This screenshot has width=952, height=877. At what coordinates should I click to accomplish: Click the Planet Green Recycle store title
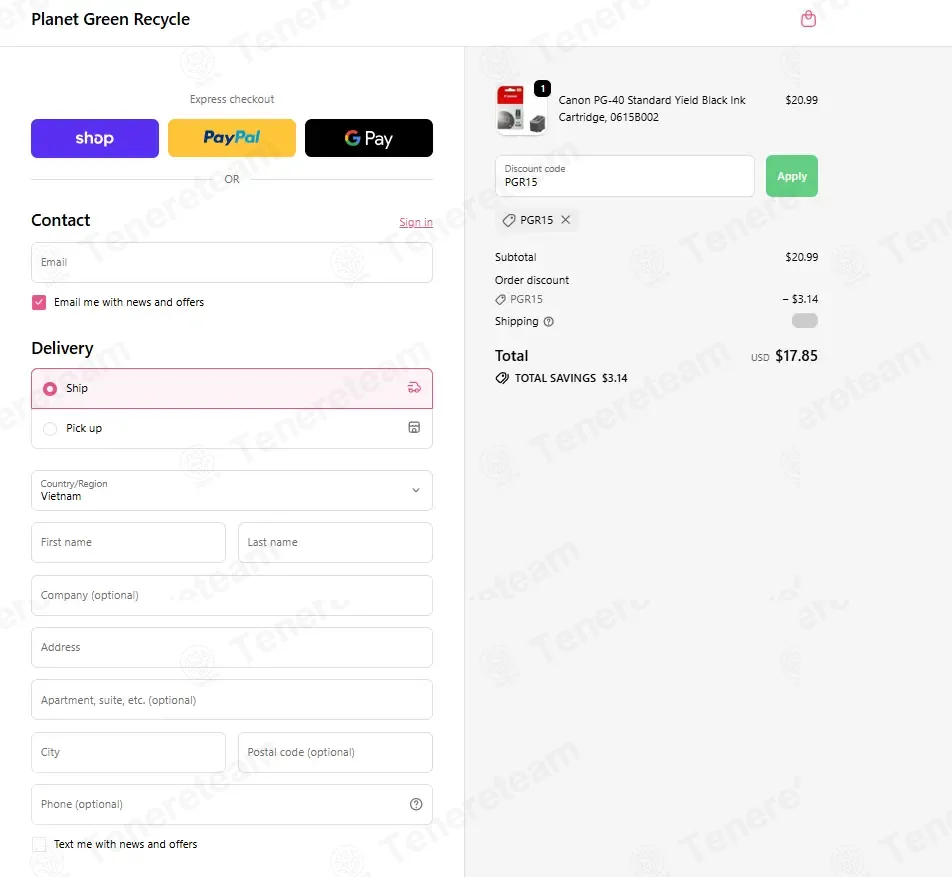110,19
